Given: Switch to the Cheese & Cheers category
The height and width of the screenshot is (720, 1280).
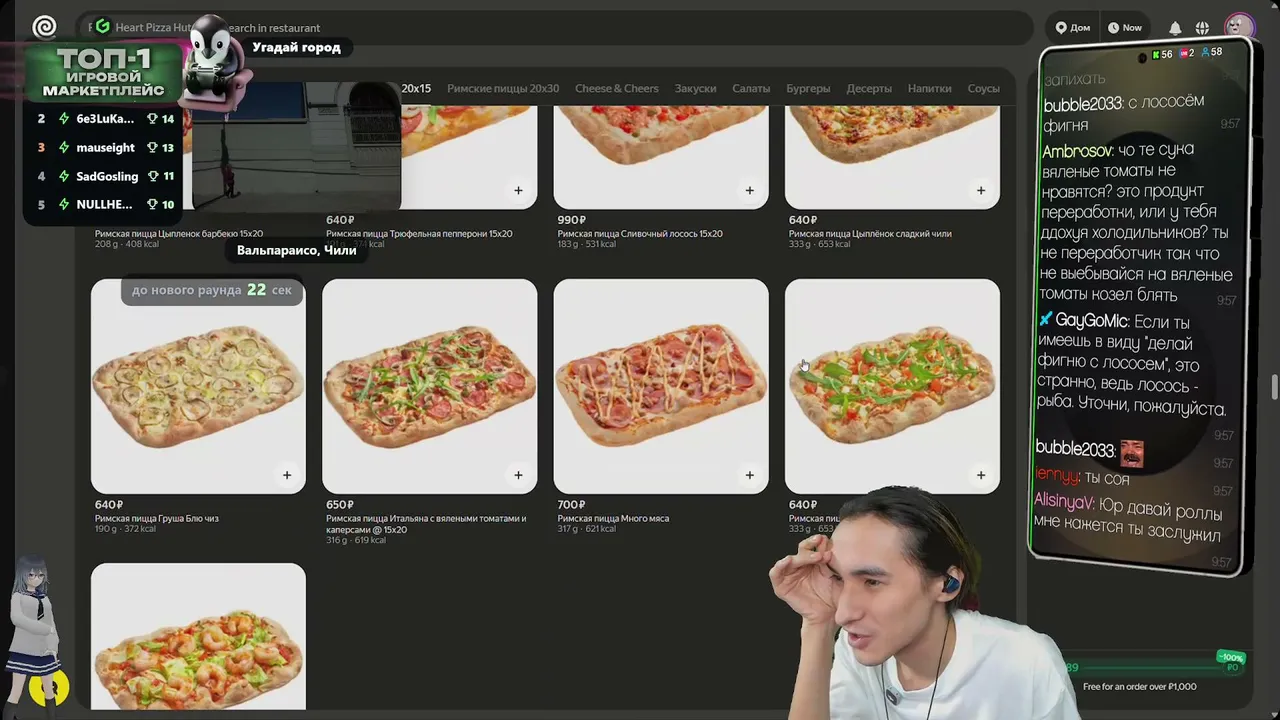Looking at the screenshot, I should click(617, 88).
